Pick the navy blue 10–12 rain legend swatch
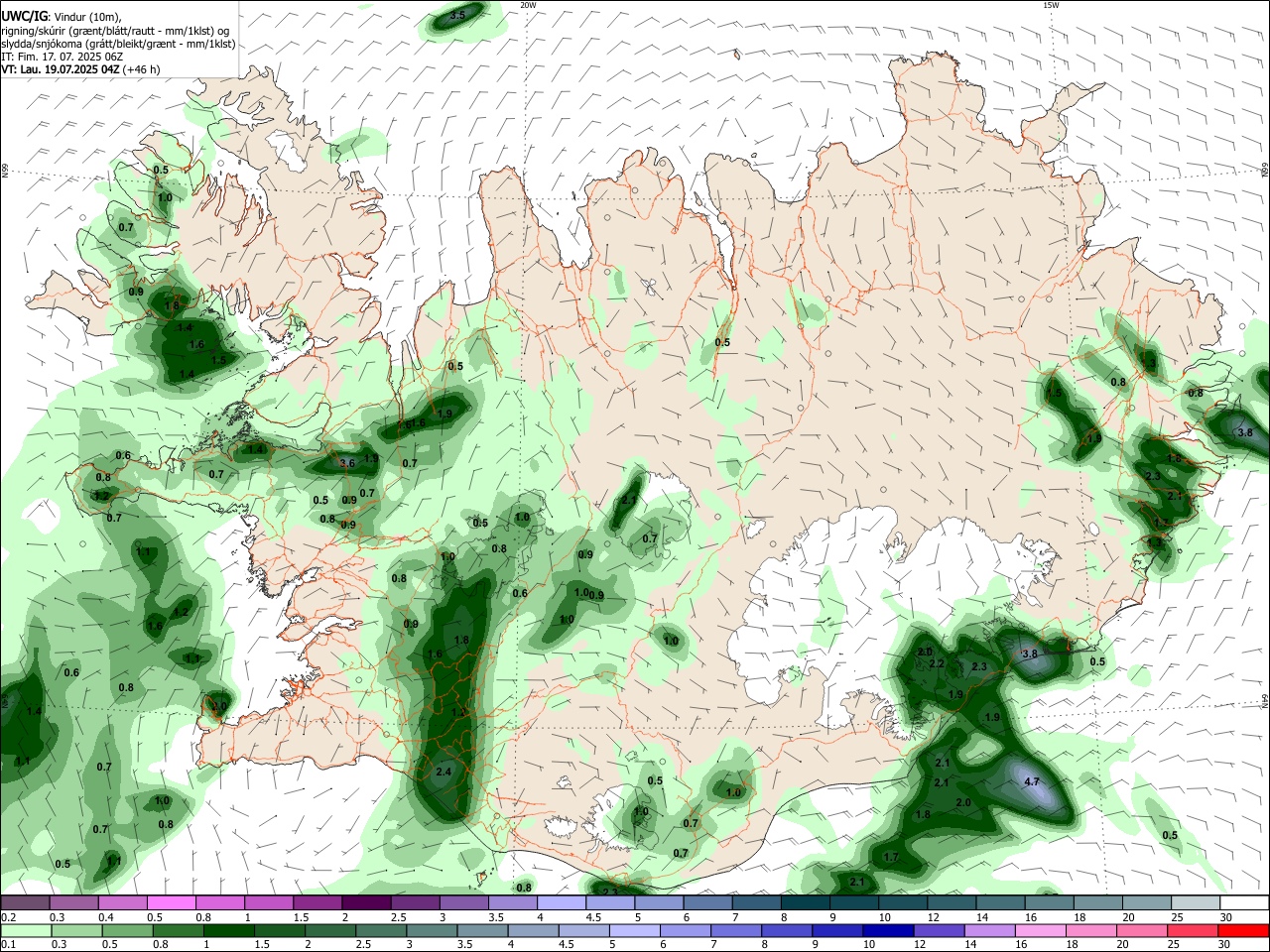The width and height of the screenshot is (1270, 952). [887, 930]
